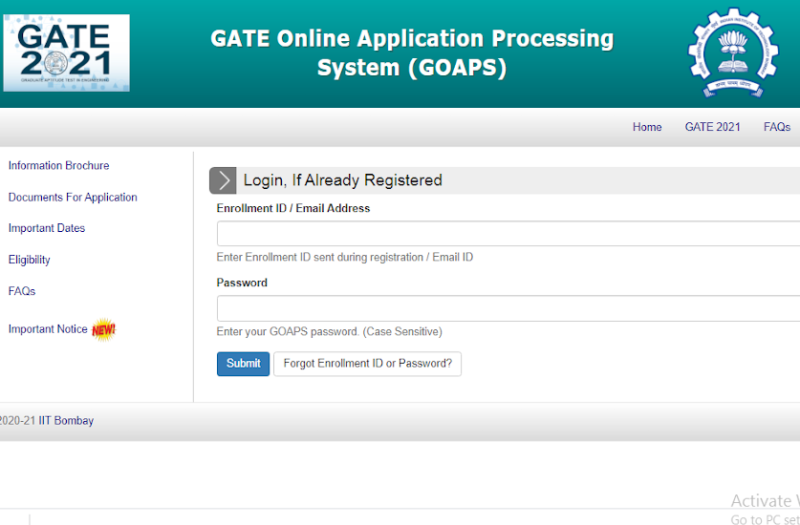Open the Eligibility sidebar link
This screenshot has height=525, width=800.
click(x=29, y=260)
